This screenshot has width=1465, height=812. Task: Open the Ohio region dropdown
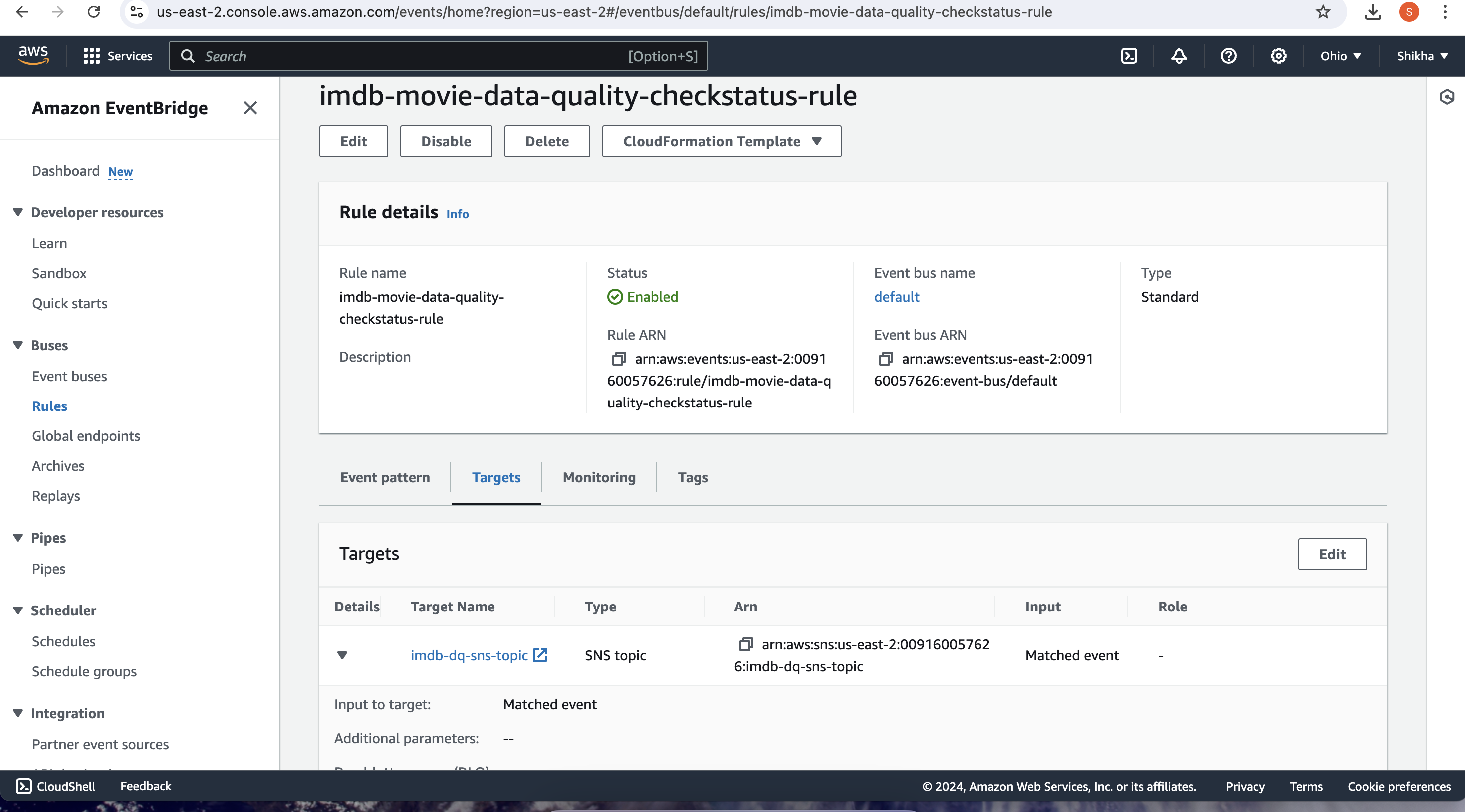(1340, 56)
